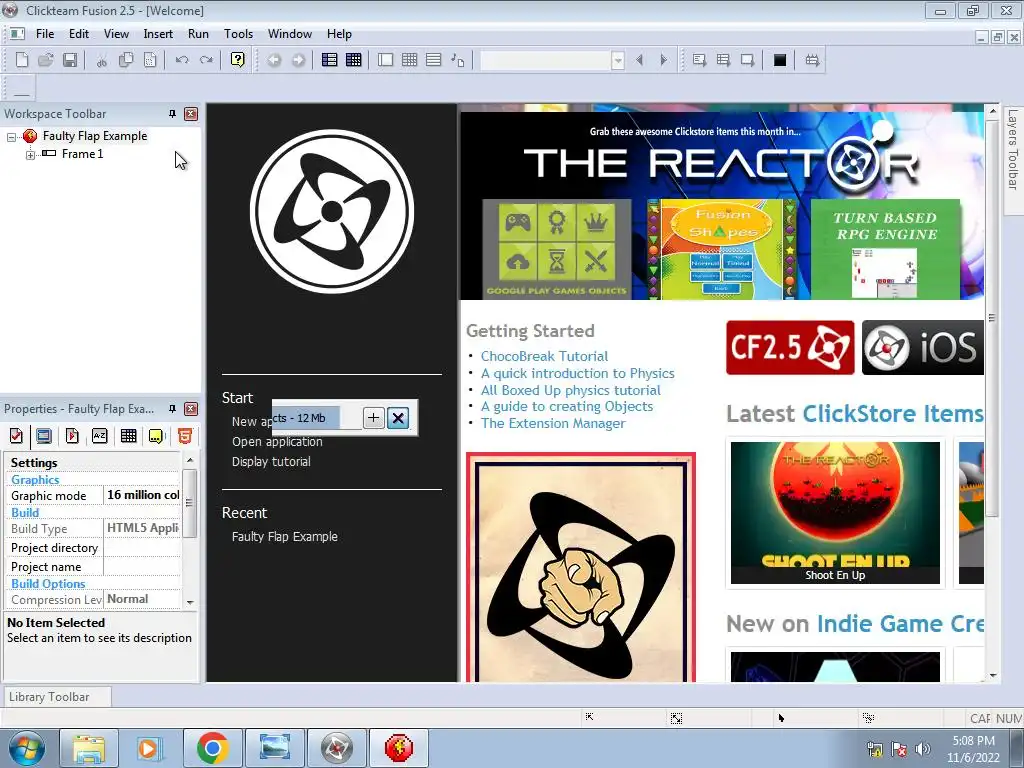Image resolution: width=1024 pixels, height=768 pixels.
Task: Click the Run Project toolbar icon
Action: (x=699, y=60)
